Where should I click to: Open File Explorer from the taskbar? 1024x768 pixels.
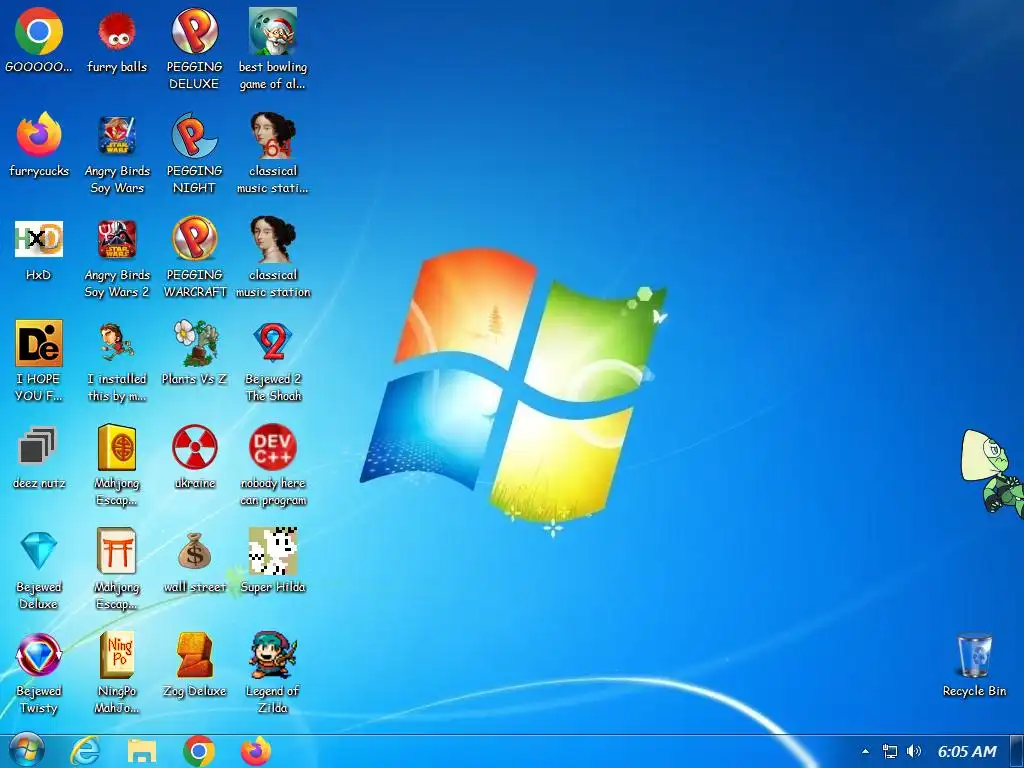142,752
